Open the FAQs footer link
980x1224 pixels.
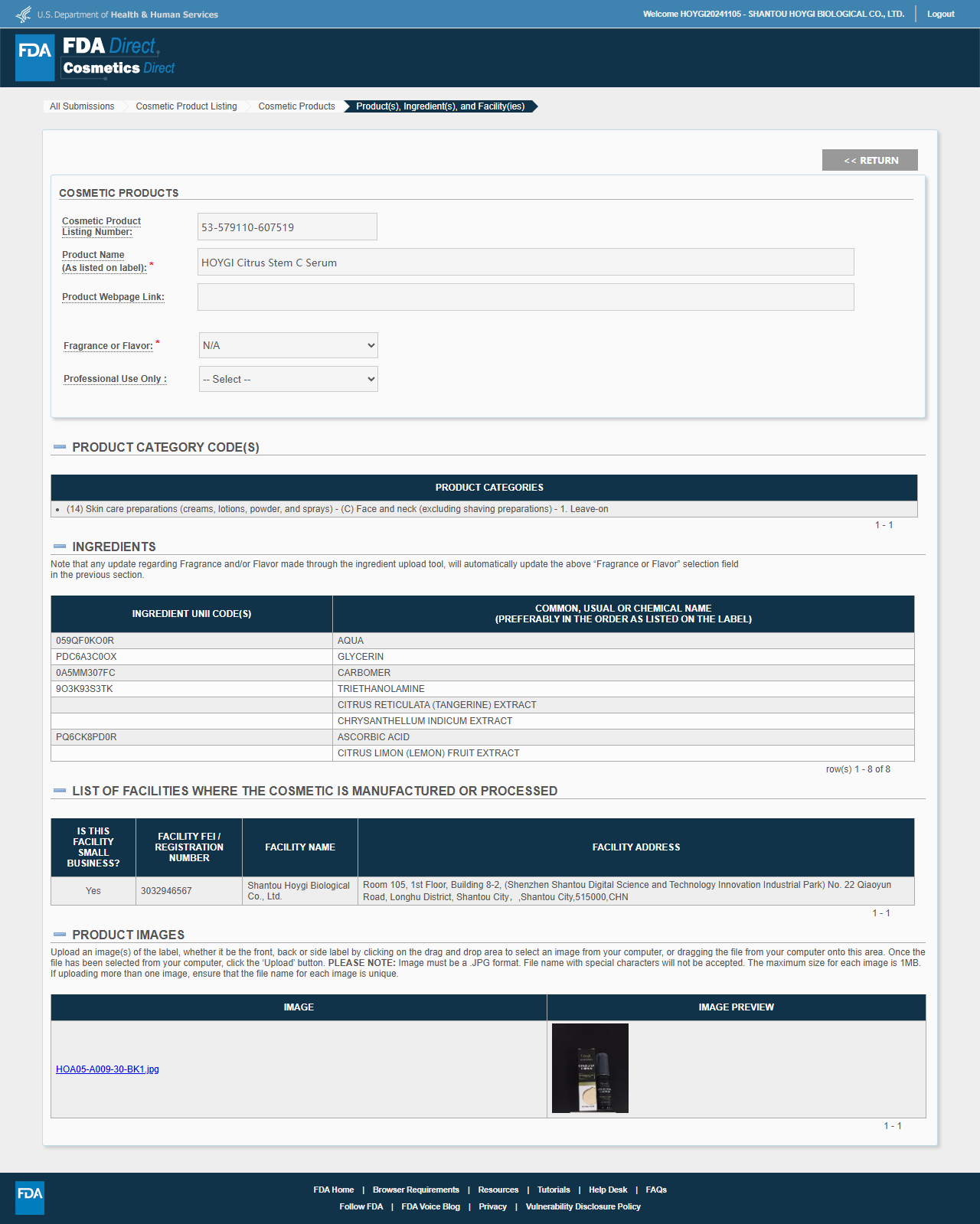656,1190
